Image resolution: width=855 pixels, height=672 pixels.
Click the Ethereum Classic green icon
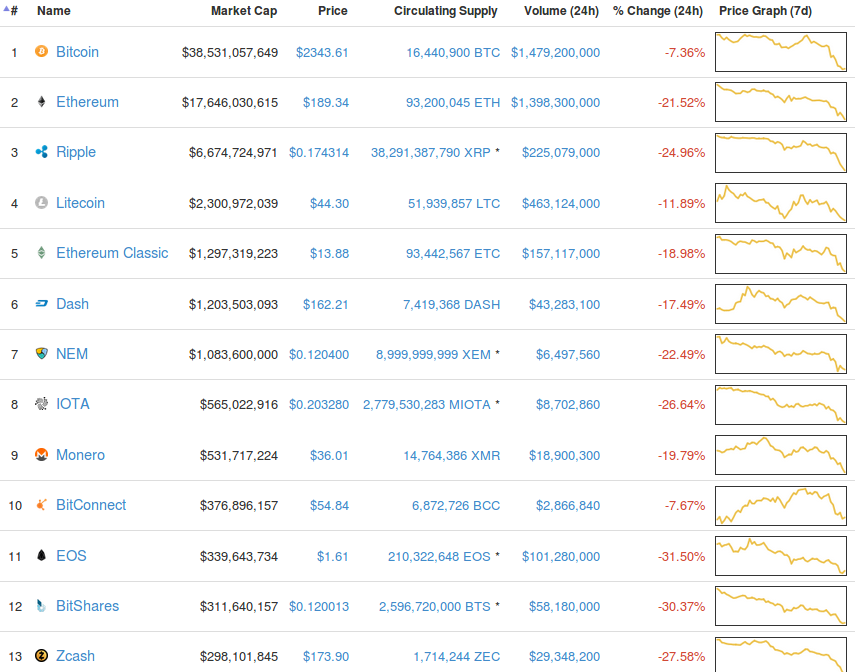pos(41,253)
